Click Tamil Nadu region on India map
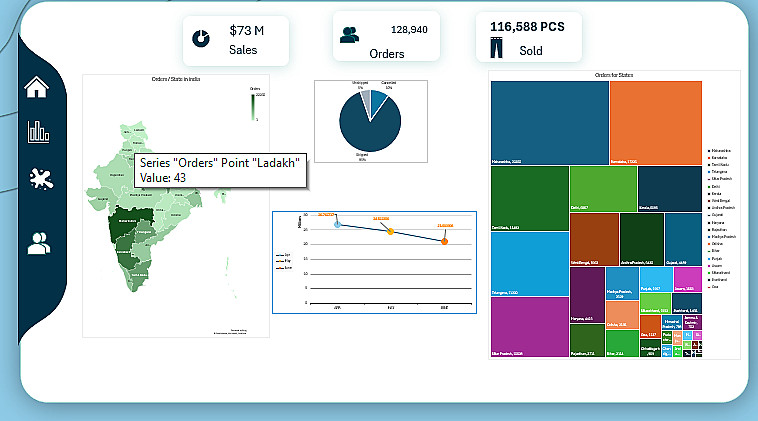This screenshot has height=421, width=758. click(x=138, y=278)
